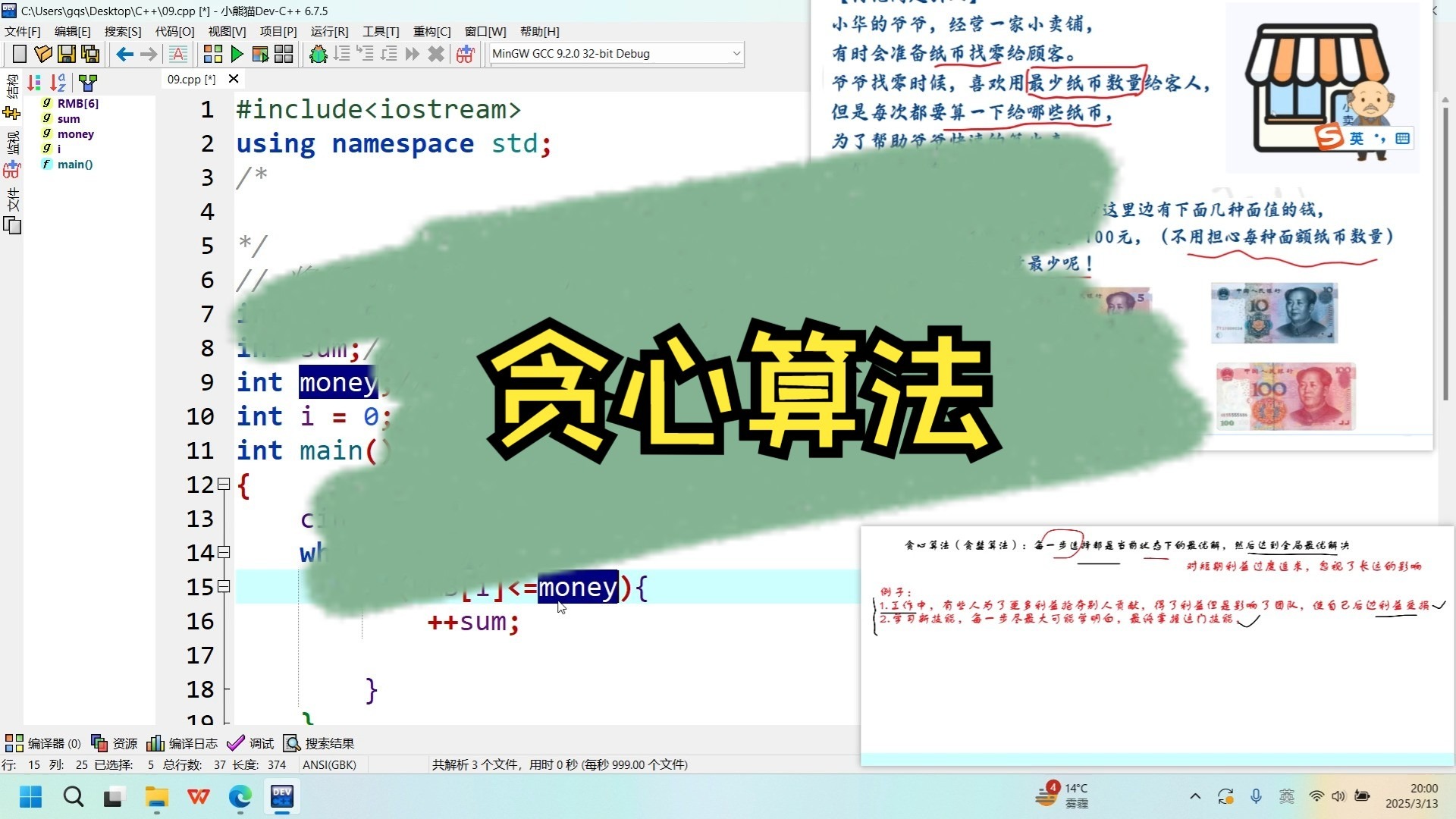Open the profile analysis icon
The width and height of the screenshot is (1456, 819).
[463, 54]
